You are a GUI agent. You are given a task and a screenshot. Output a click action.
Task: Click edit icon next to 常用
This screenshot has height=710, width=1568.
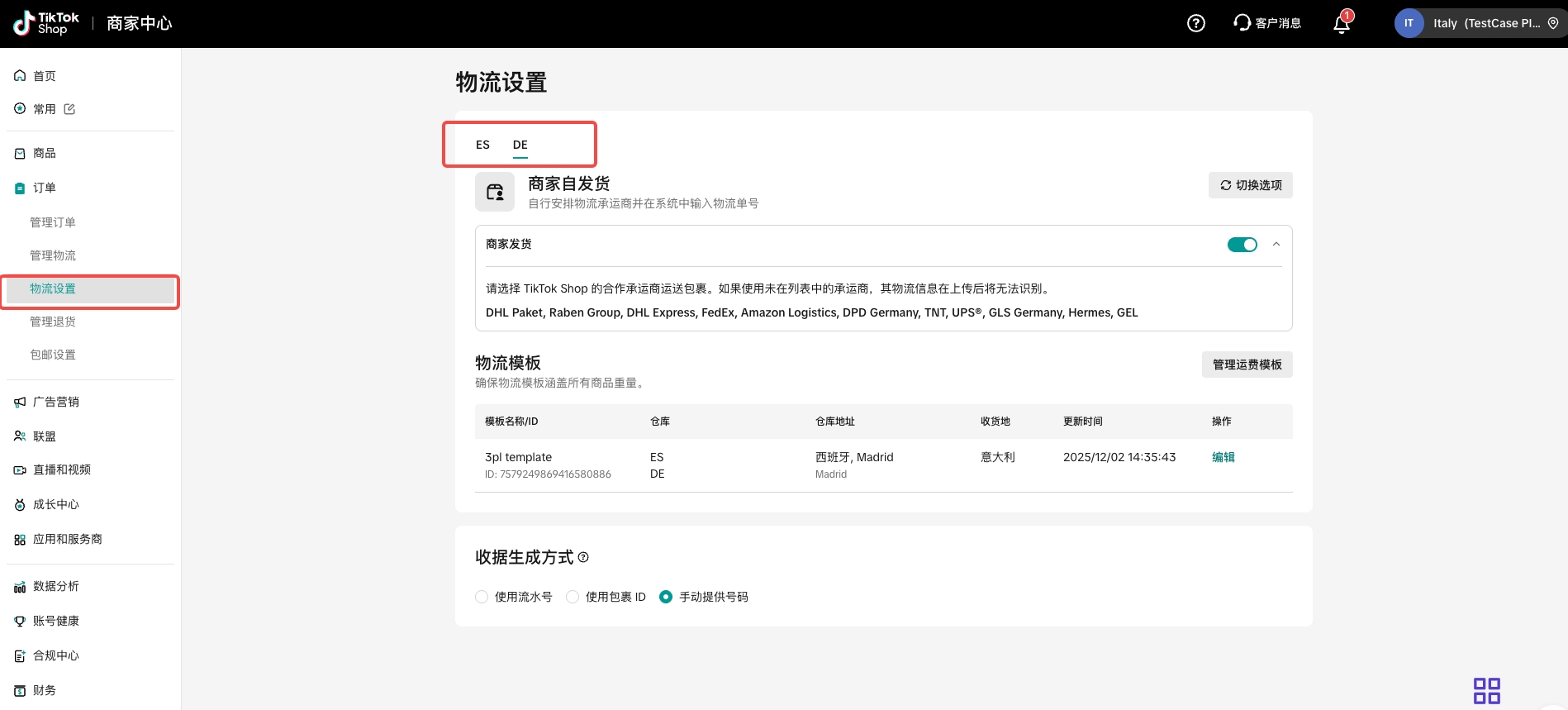tap(69, 109)
